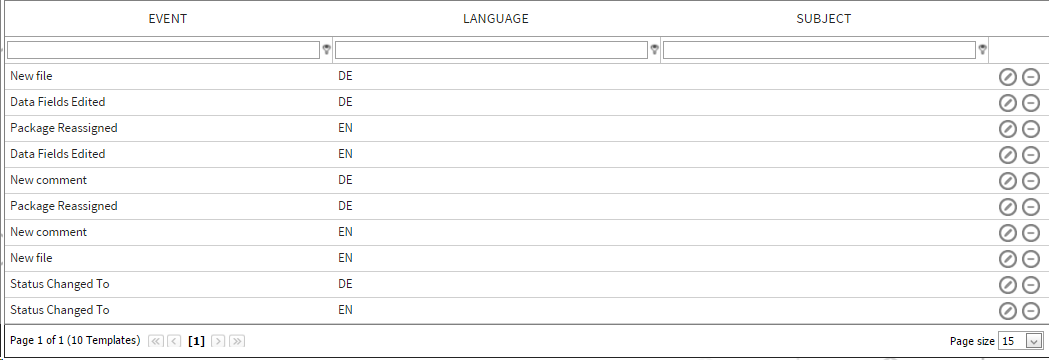Select the 'New file' event in EN row
This screenshot has height=360, width=1049.
[31, 258]
